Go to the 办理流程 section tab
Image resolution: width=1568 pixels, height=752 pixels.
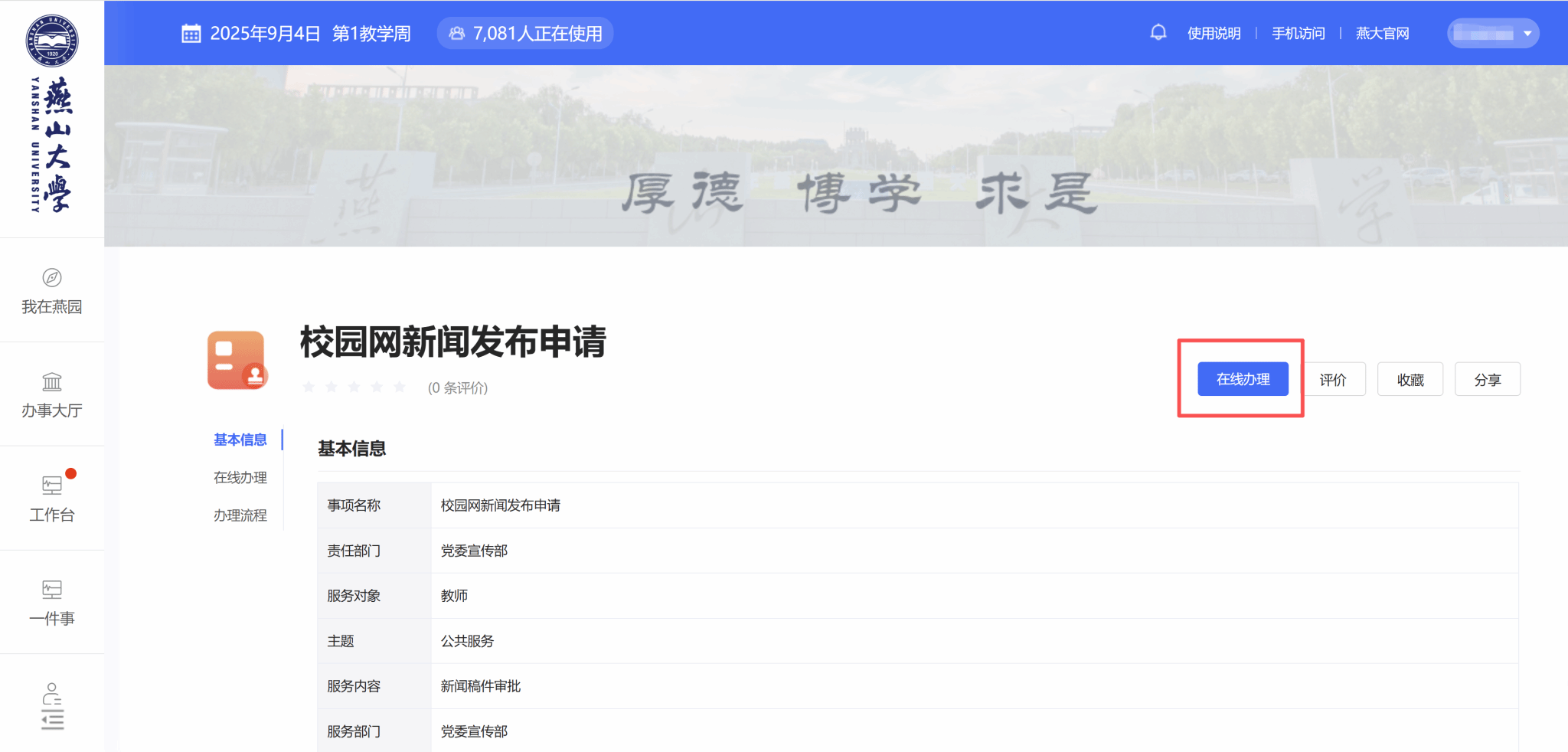tap(240, 515)
